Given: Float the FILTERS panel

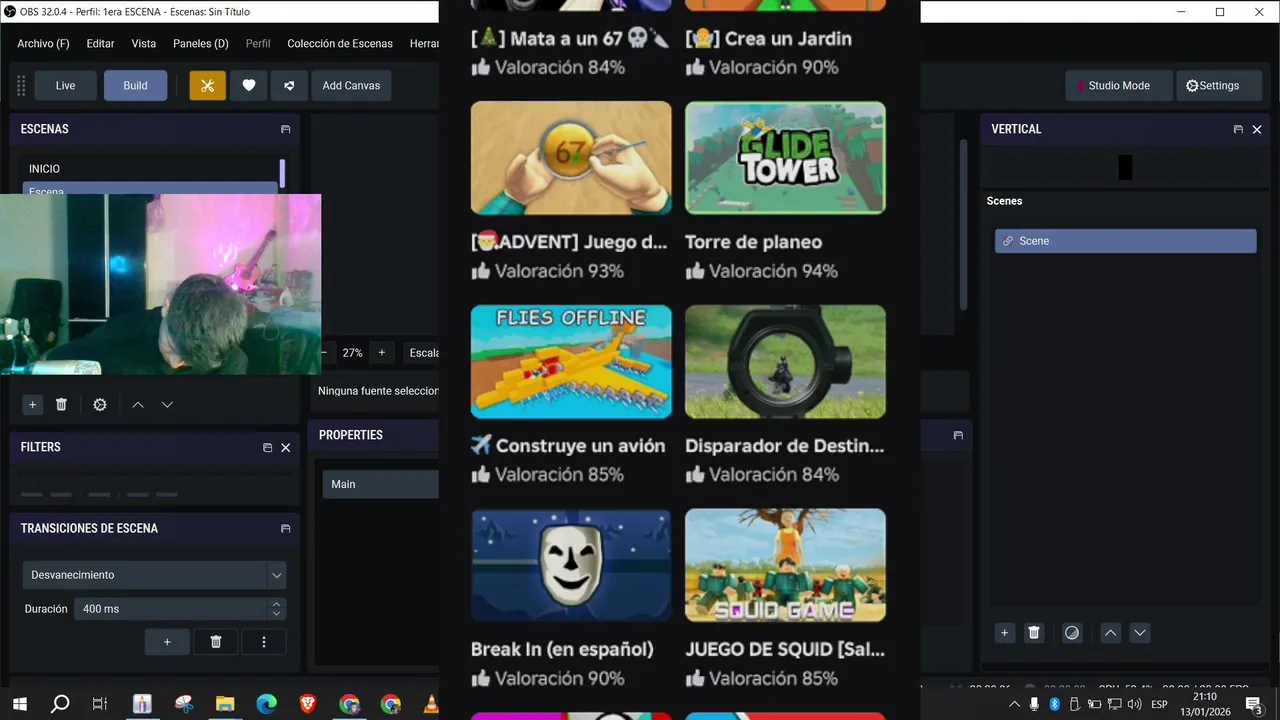Looking at the screenshot, I should (267, 448).
